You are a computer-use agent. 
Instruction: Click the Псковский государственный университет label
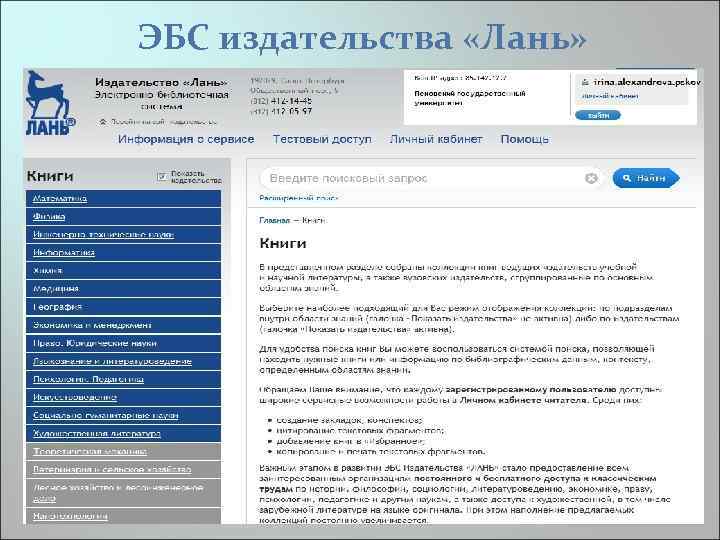pyautogui.click(x=470, y=98)
